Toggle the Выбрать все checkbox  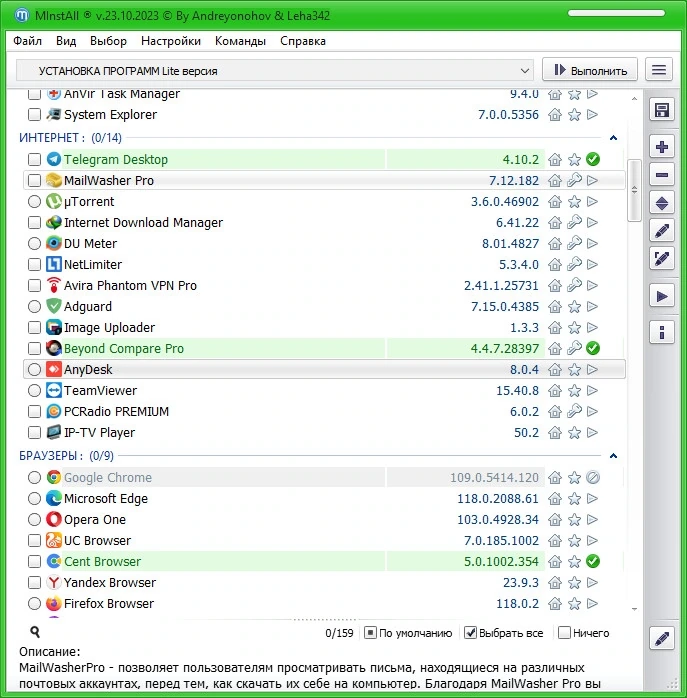470,633
